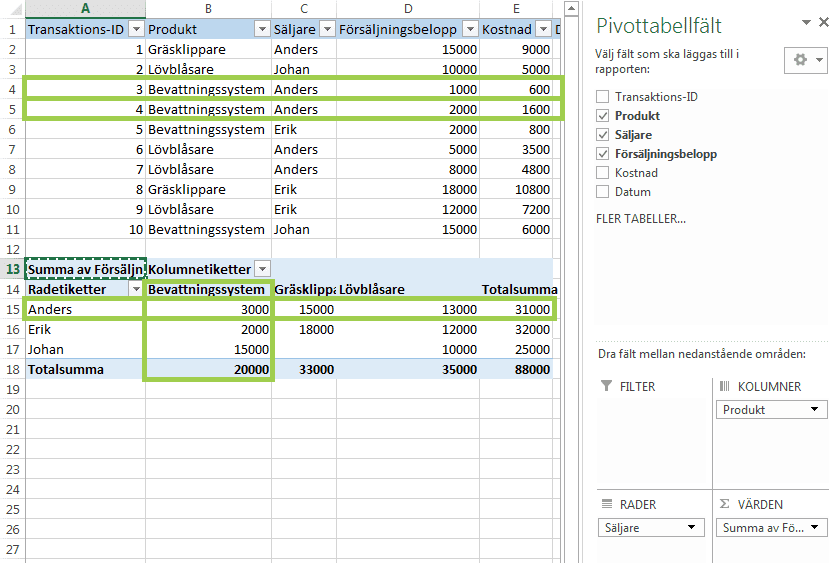Click the 18000 sales amount in row 9
The image size is (829, 563).
click(408, 189)
